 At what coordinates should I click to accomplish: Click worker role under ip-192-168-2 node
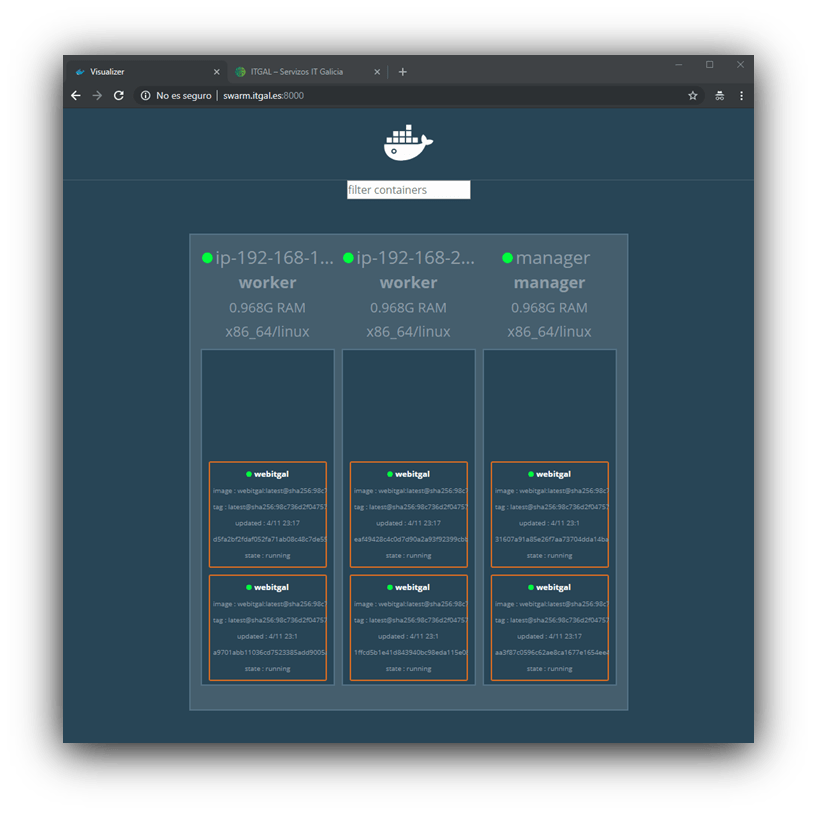click(408, 282)
